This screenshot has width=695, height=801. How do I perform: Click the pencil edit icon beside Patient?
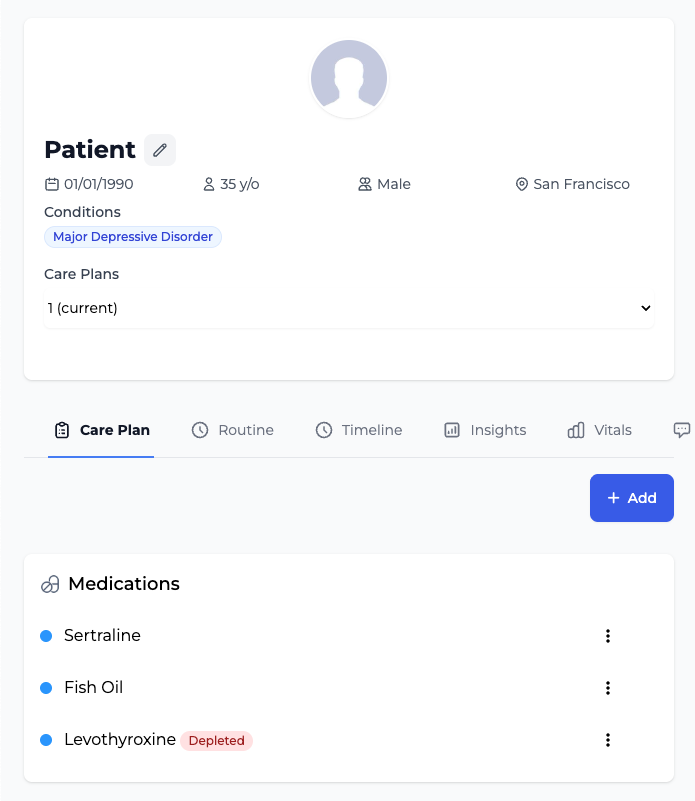(x=160, y=150)
